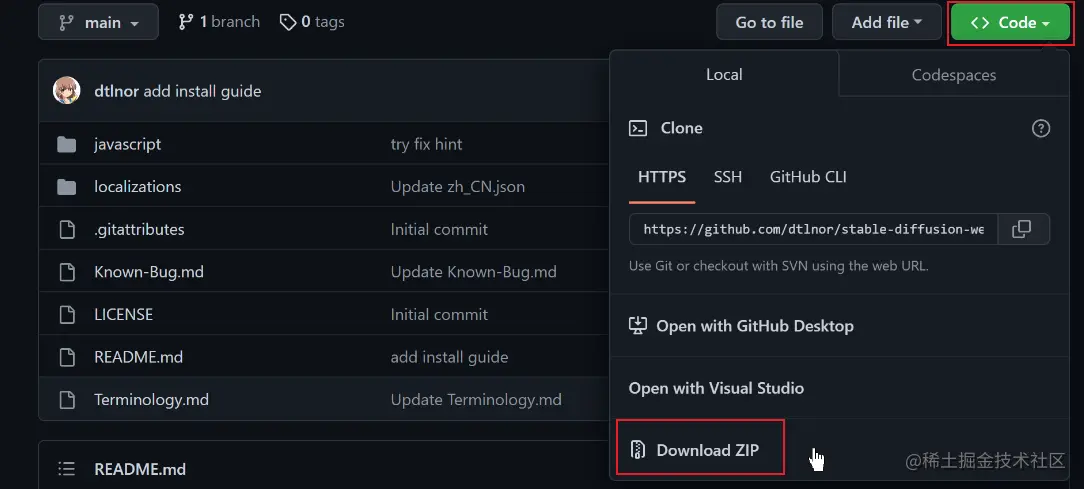This screenshot has width=1084, height=489.
Task: Open Initial commit for LICENSE
Action: (x=439, y=315)
